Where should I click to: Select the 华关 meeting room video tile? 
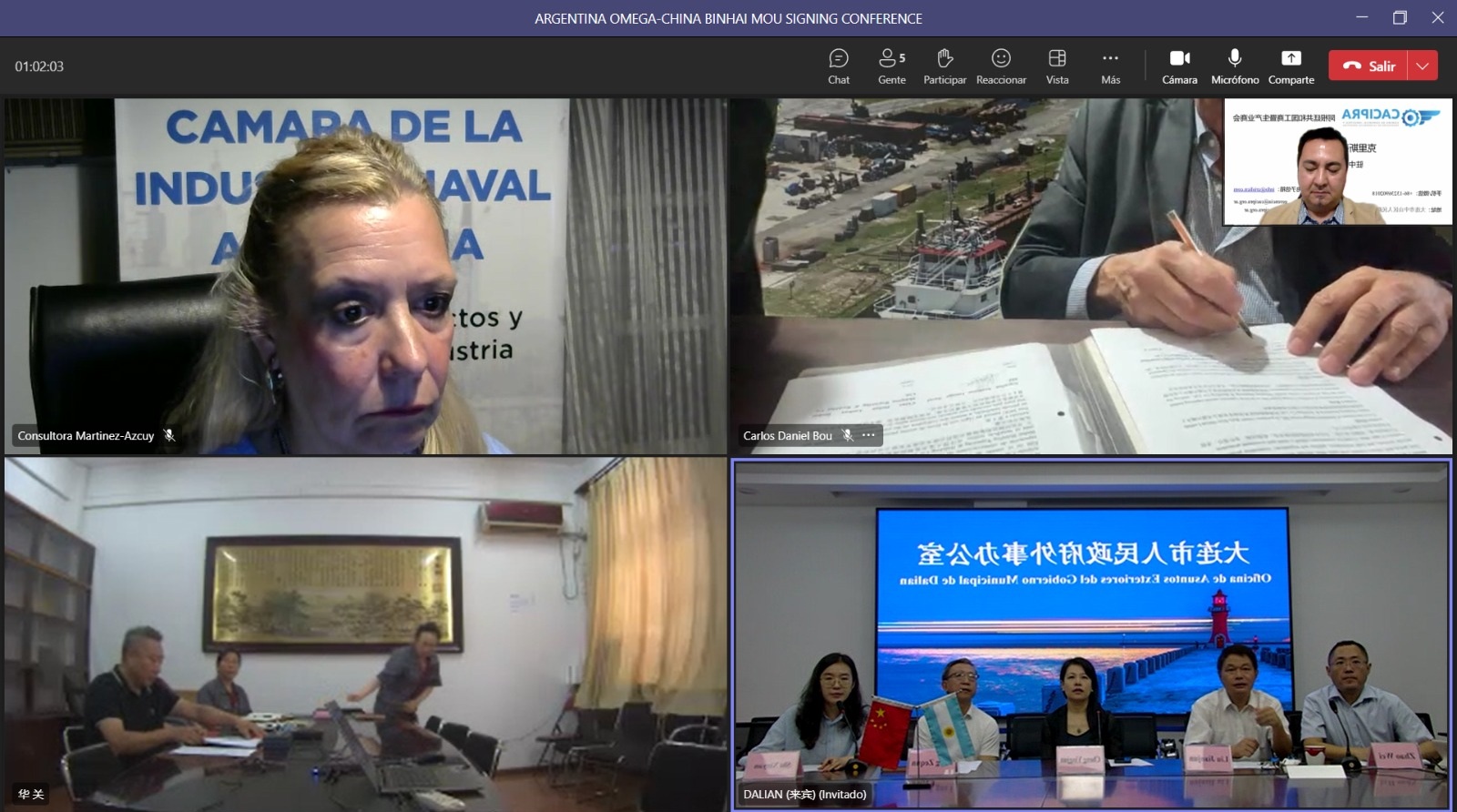point(365,634)
